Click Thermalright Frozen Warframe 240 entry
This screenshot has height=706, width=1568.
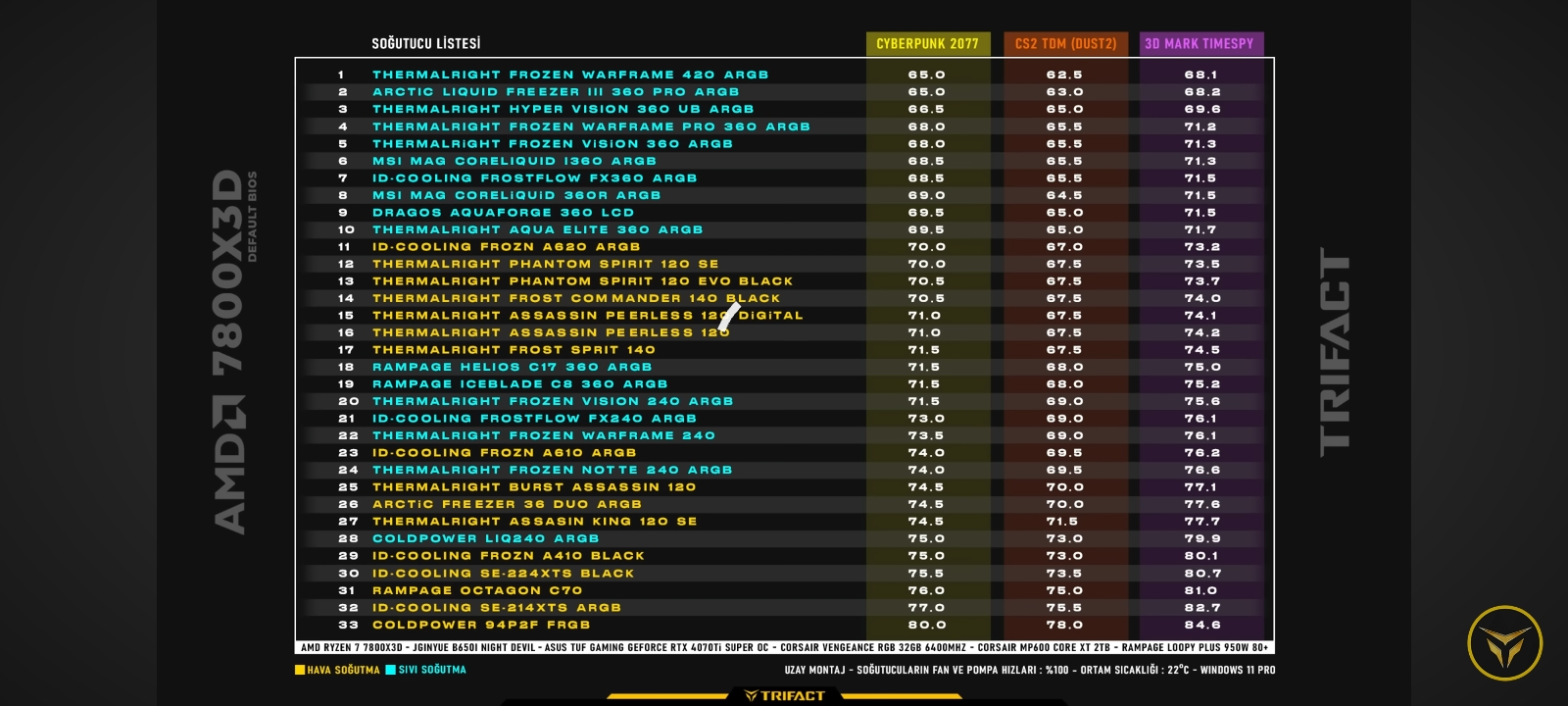(x=544, y=435)
